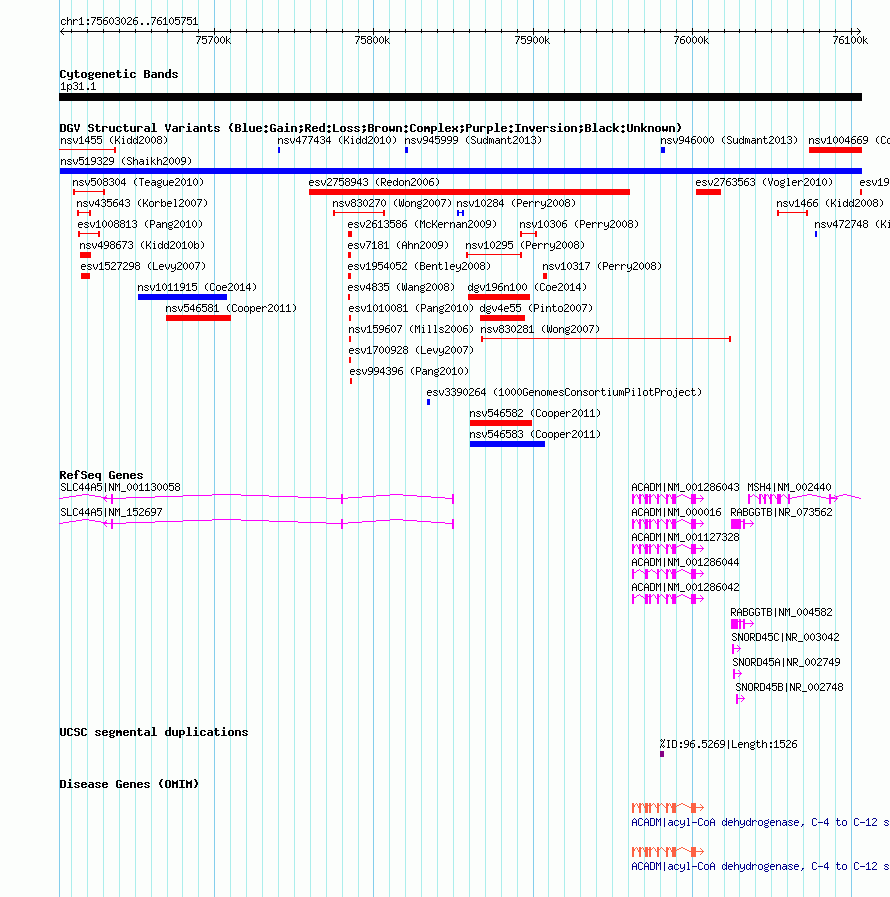Select variant dgv4e55 (Pinto2007)
Viewport: 890px width, 897px height.
[536, 308]
